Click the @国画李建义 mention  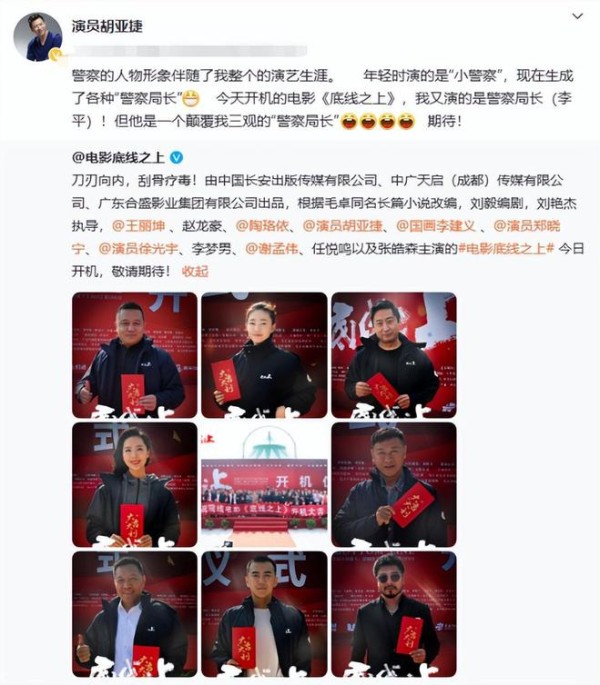coord(436,226)
